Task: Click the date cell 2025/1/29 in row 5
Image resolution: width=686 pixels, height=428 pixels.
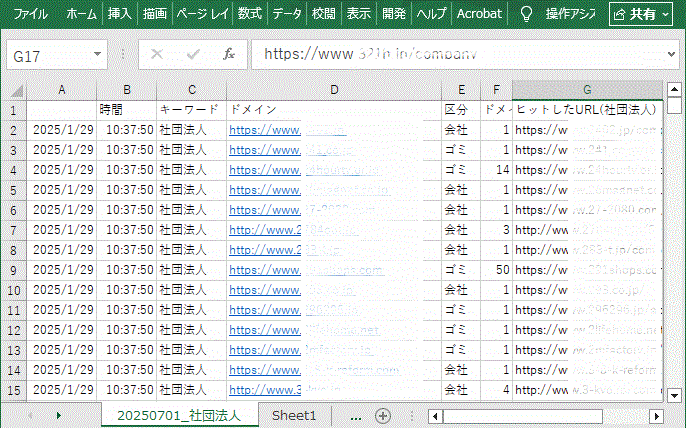Action: 62,190
